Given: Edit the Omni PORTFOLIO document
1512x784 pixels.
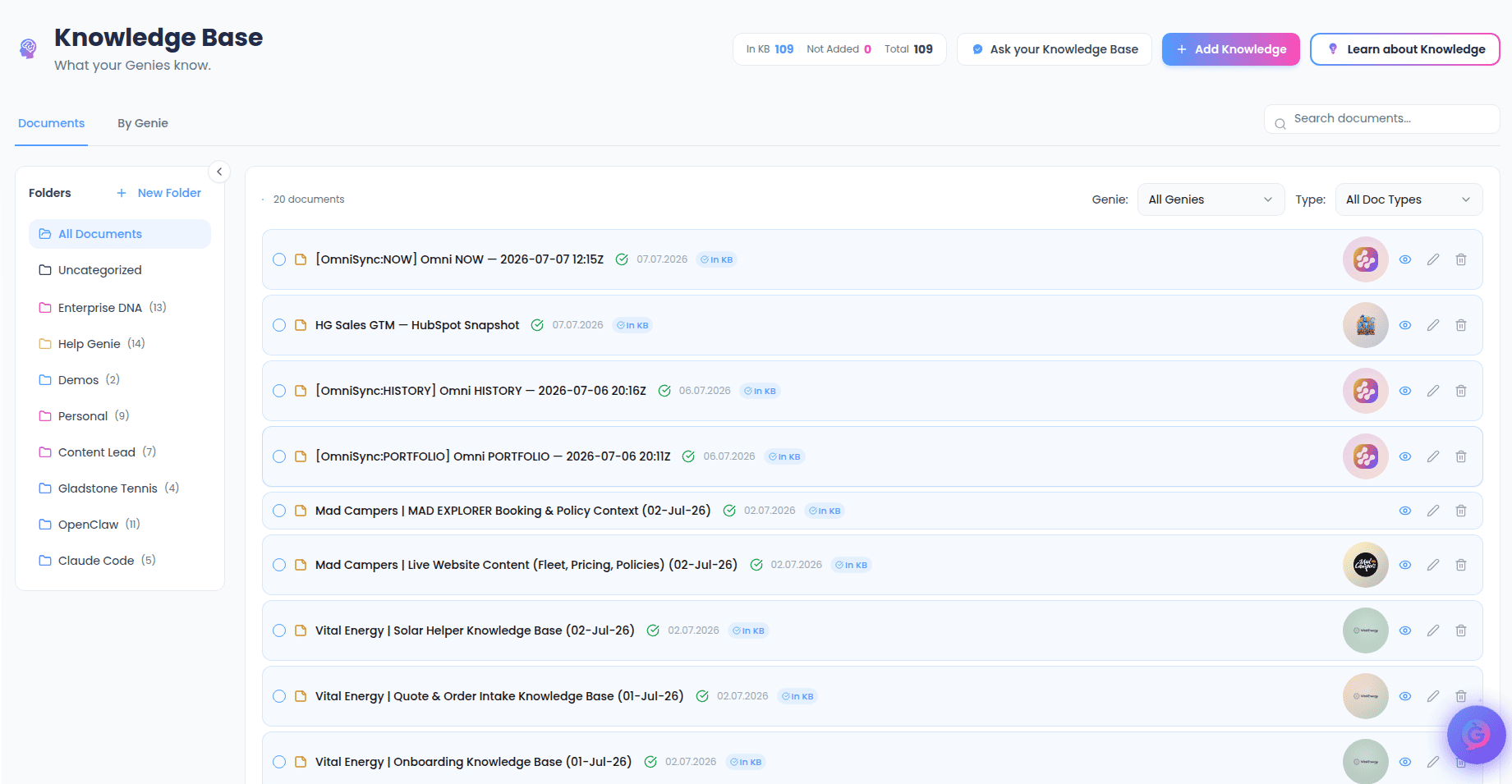Looking at the screenshot, I should click(1433, 456).
